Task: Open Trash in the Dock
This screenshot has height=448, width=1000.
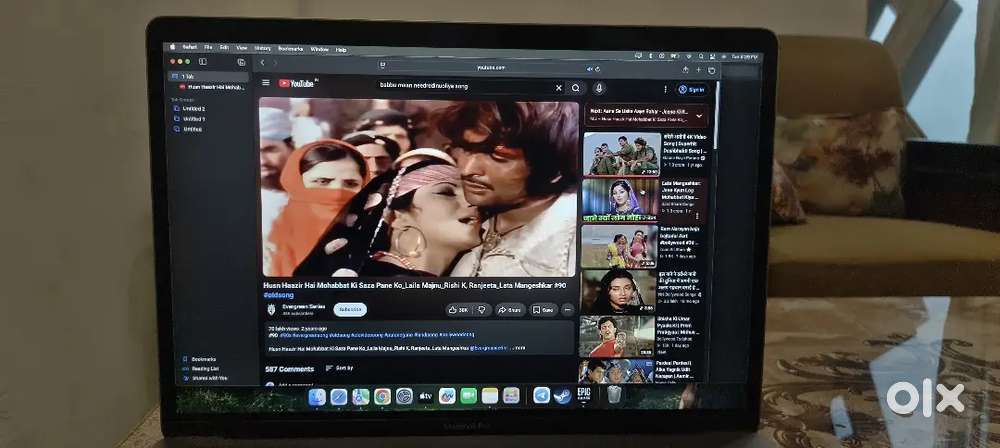Action: 613,394
